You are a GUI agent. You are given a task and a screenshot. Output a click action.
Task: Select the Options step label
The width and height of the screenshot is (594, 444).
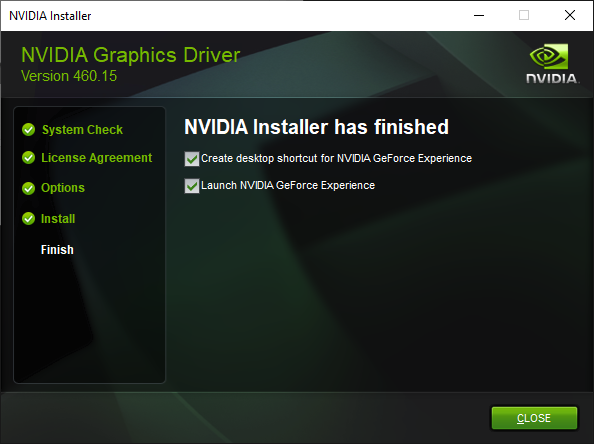click(63, 188)
